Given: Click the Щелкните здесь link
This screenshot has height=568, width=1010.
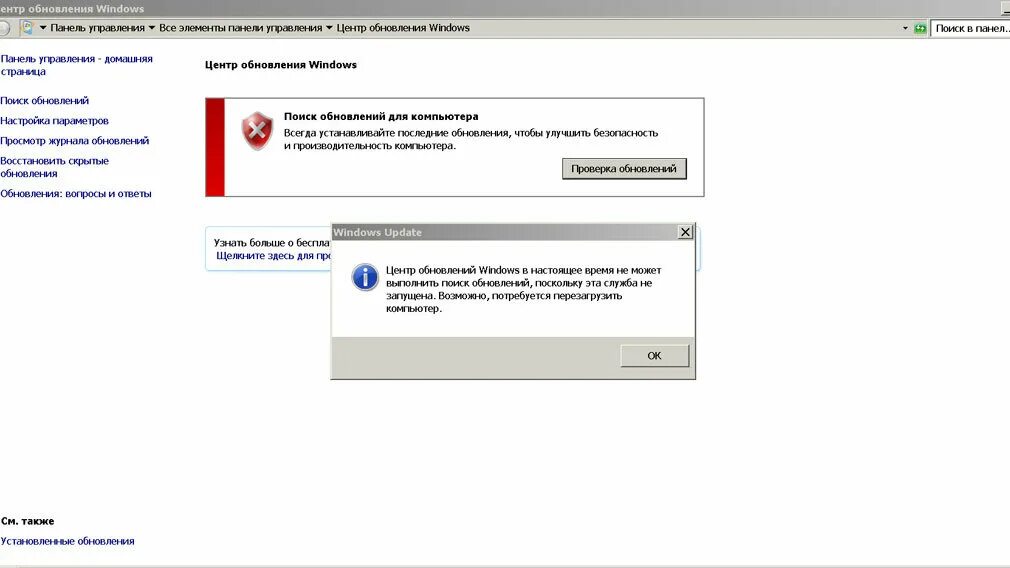Looking at the screenshot, I should (x=273, y=256).
